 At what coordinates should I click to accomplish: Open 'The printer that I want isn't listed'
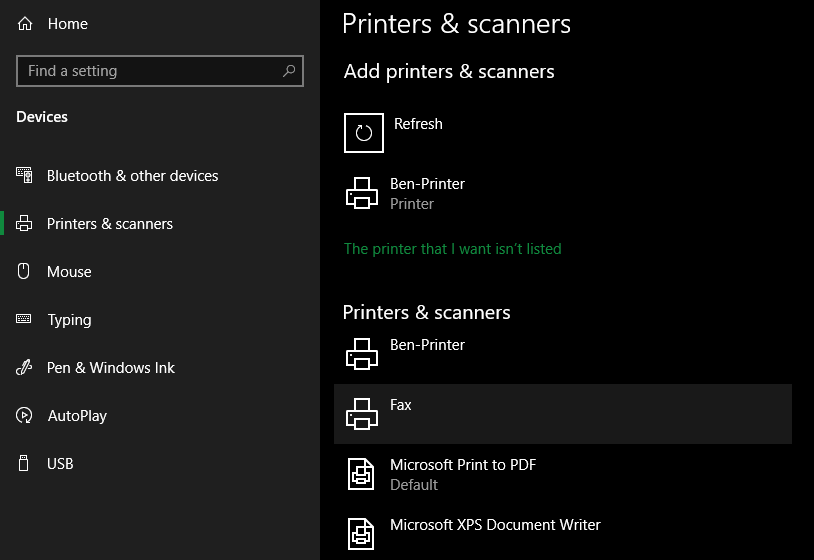[x=452, y=249]
